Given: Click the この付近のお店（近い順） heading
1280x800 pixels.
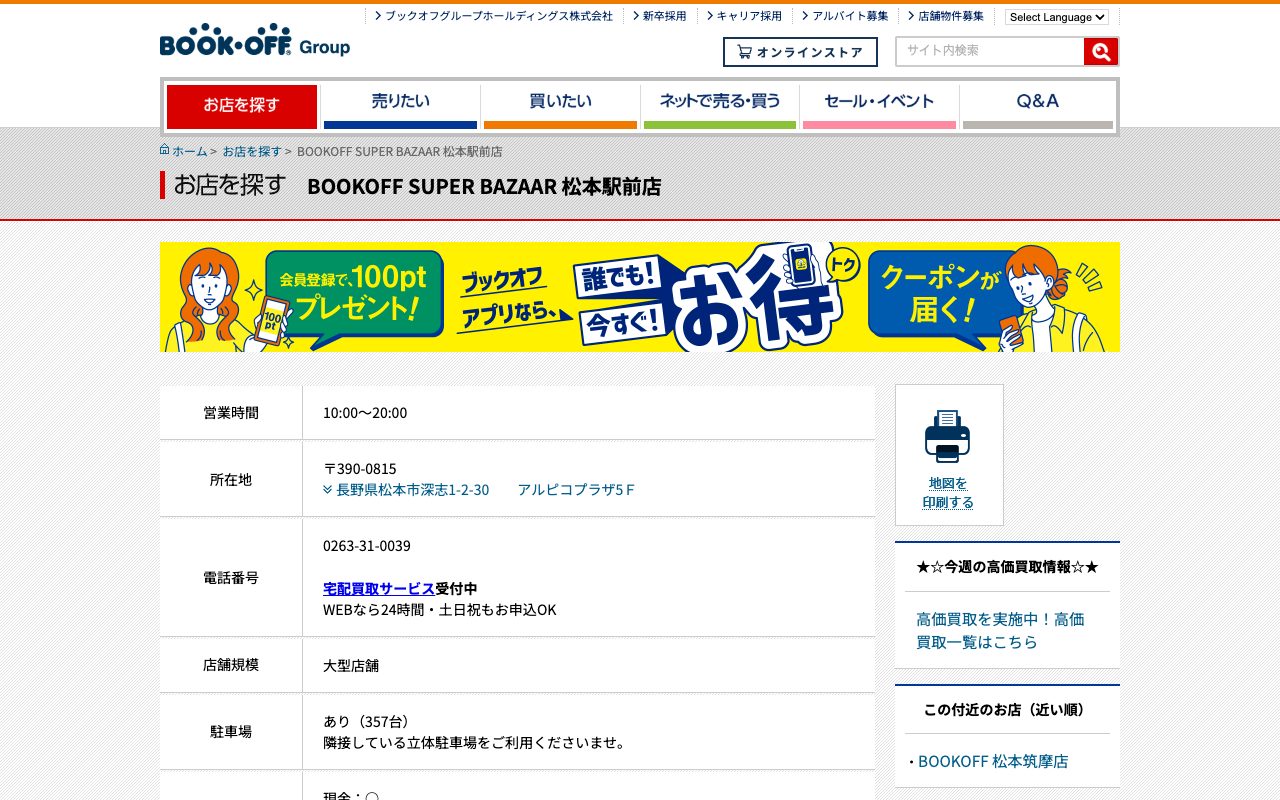Looking at the screenshot, I should click(1008, 710).
